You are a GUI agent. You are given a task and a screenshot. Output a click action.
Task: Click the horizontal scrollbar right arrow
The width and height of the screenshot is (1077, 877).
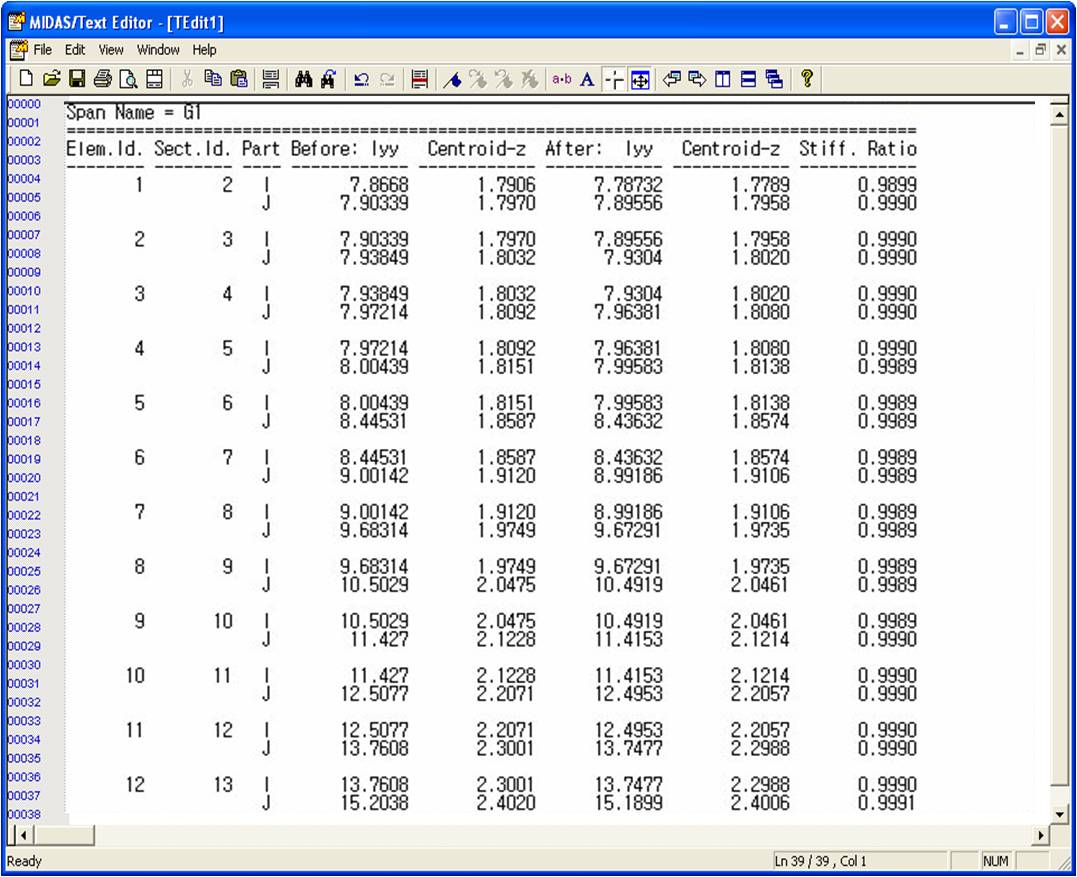coord(1042,834)
